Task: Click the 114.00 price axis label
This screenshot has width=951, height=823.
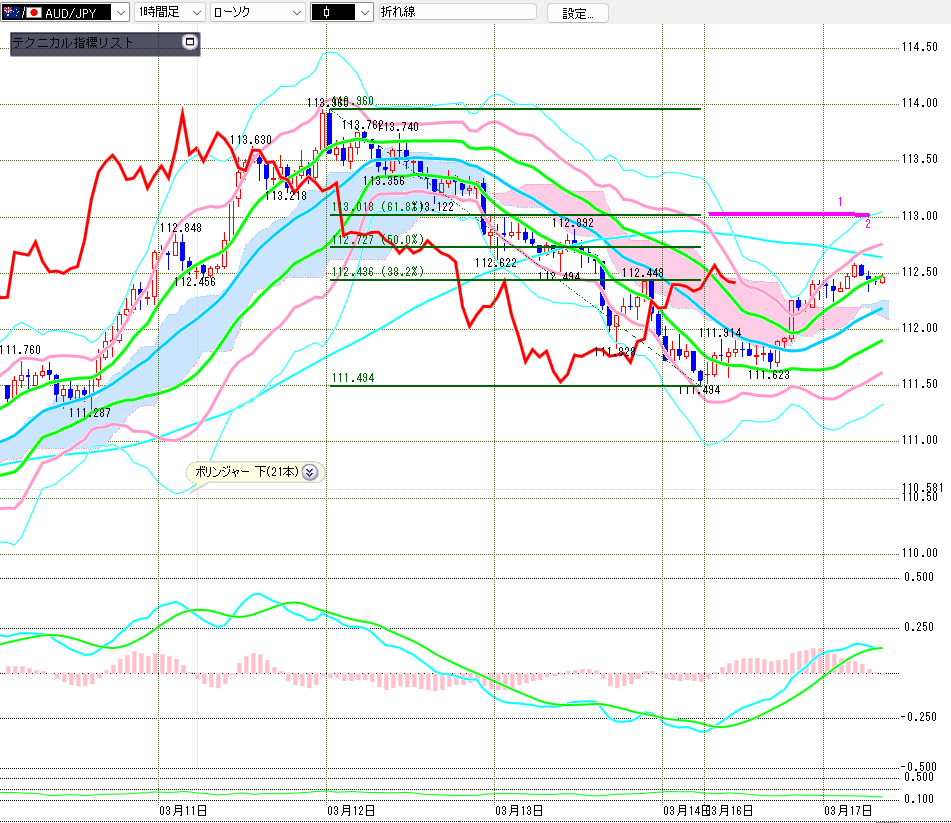Action: pos(919,103)
